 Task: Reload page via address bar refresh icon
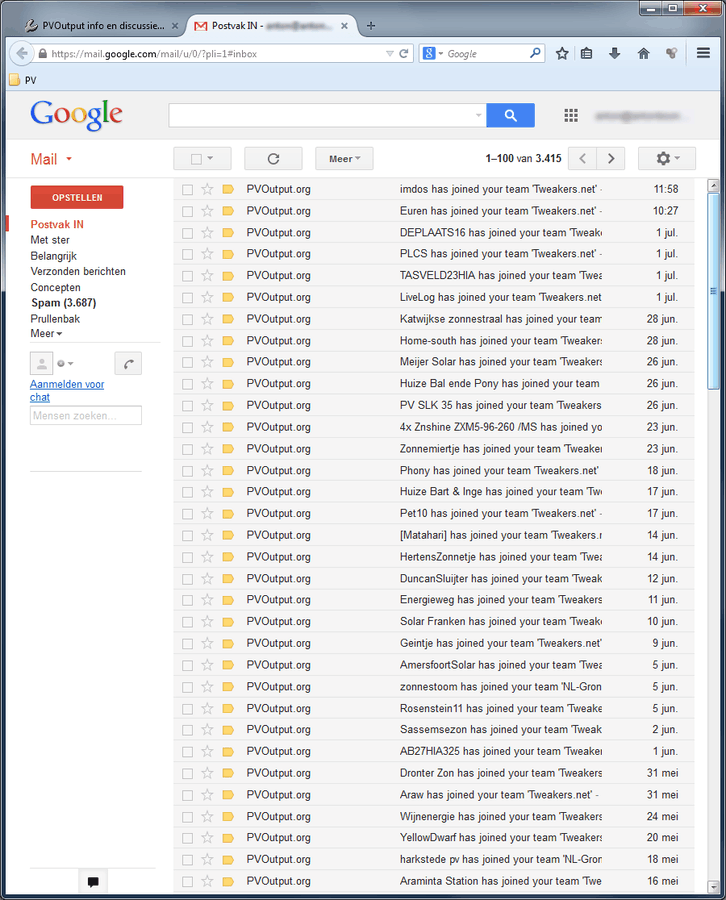403,53
